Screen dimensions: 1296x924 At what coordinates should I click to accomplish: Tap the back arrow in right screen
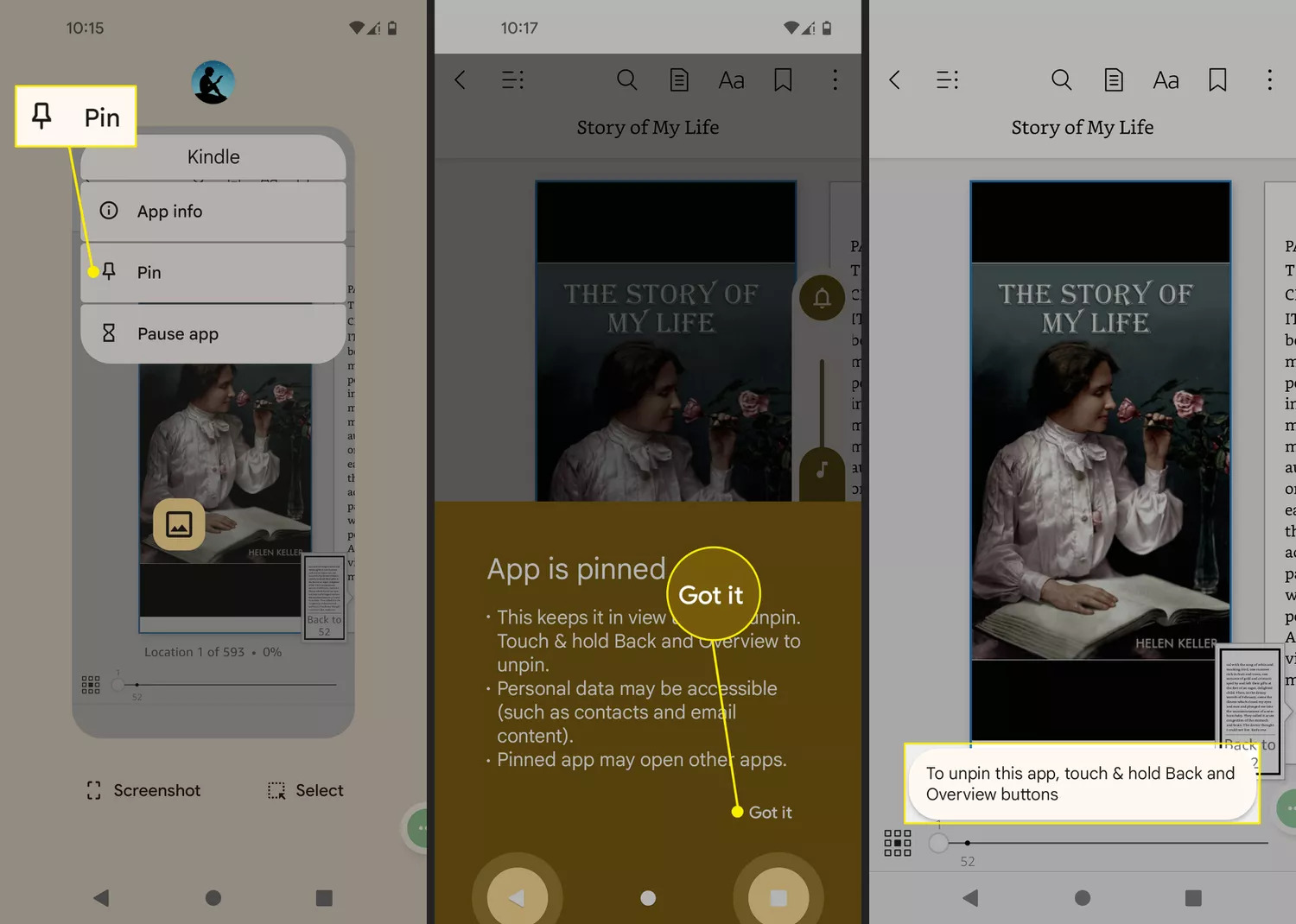(895, 80)
